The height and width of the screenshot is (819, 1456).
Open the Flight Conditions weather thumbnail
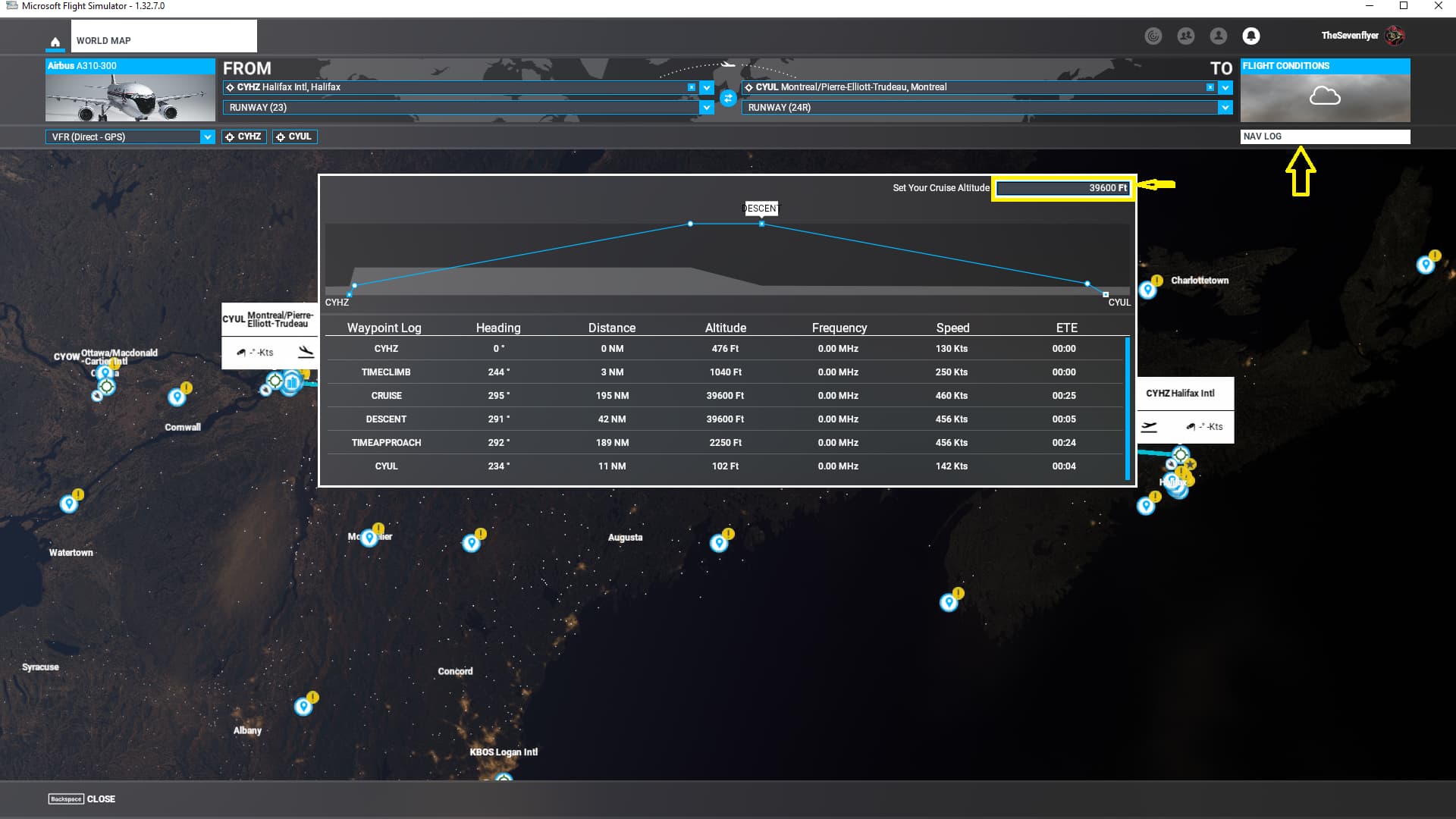point(1325,97)
